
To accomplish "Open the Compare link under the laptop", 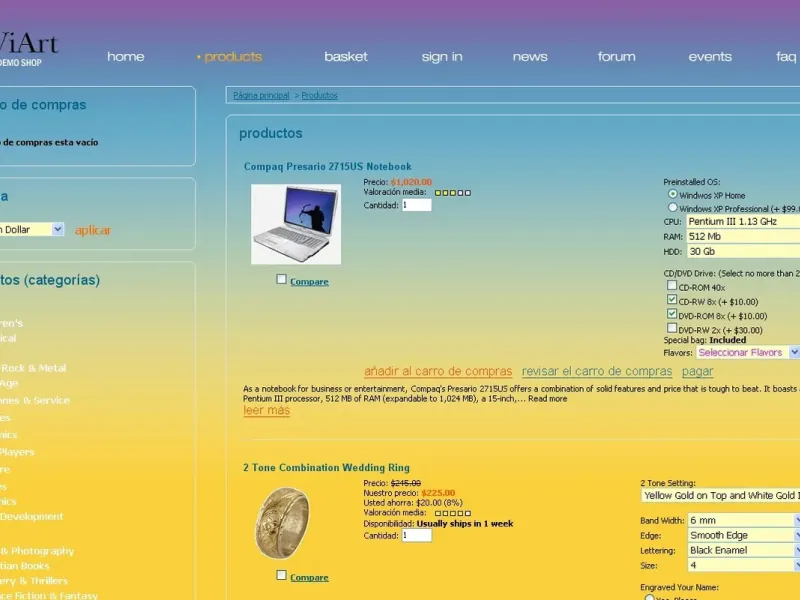I will point(309,282).
